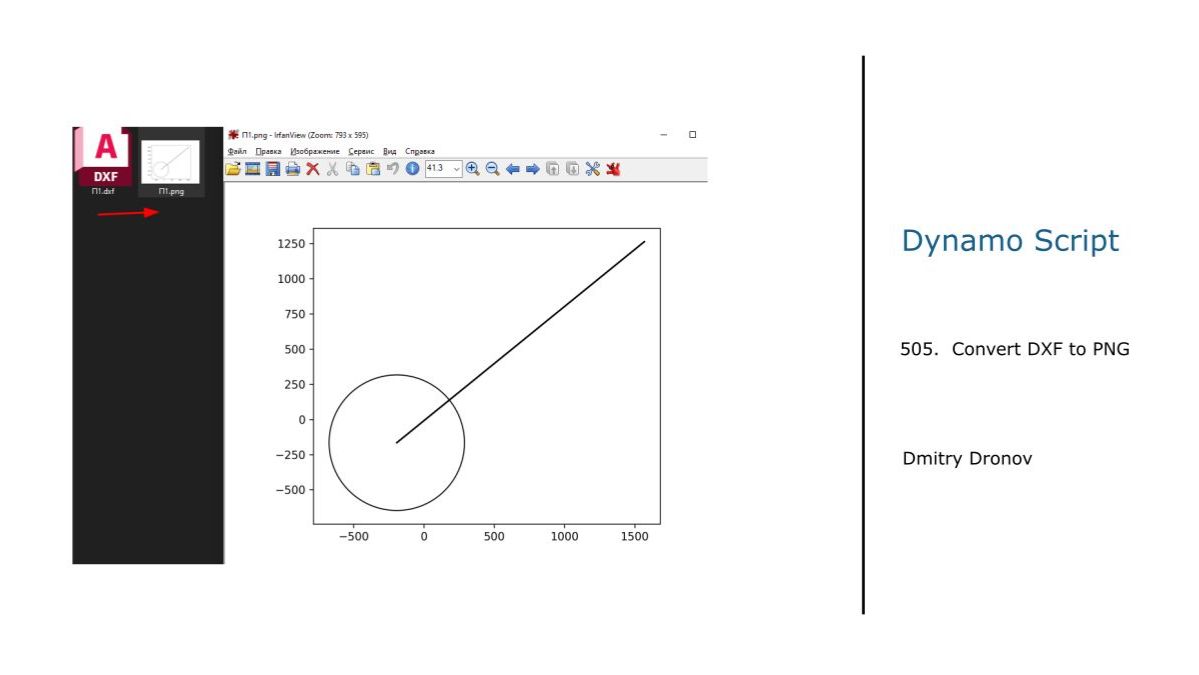Click the previous page icon
The width and height of the screenshot is (1199, 675).
point(553,169)
